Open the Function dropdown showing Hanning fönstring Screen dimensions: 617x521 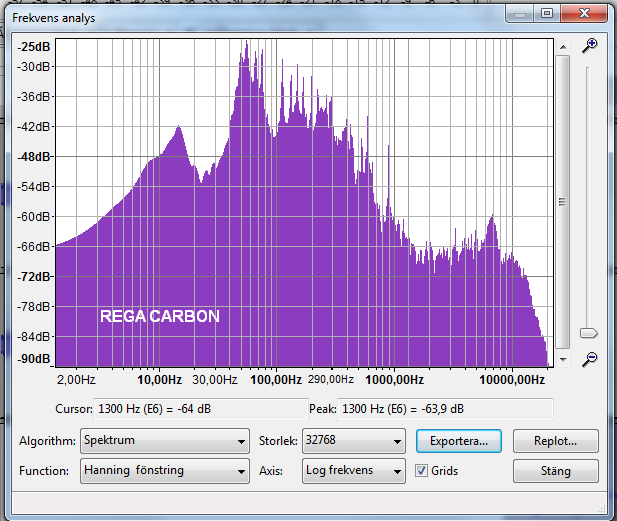pos(165,471)
